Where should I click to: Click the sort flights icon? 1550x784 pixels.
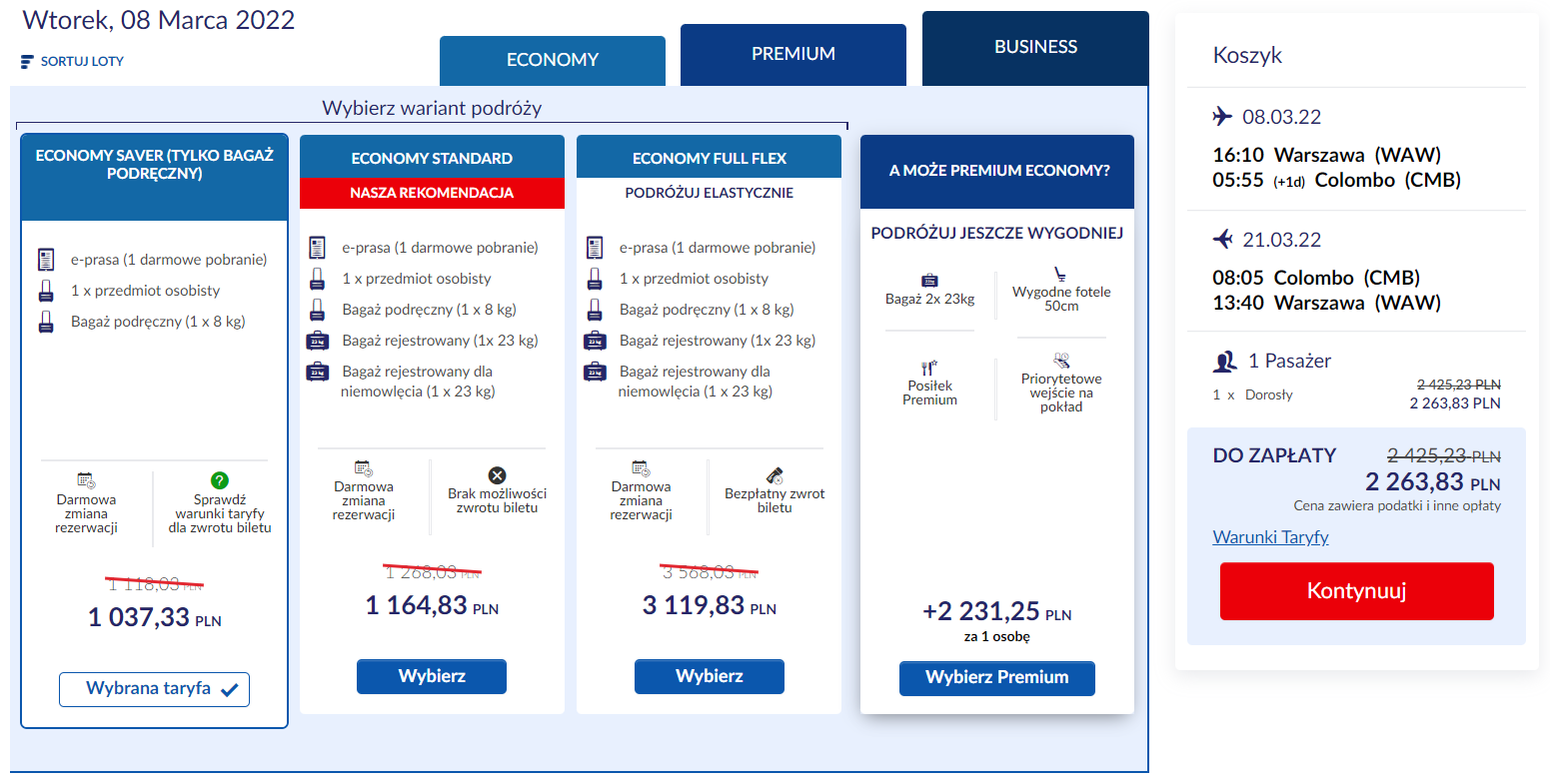click(x=27, y=62)
